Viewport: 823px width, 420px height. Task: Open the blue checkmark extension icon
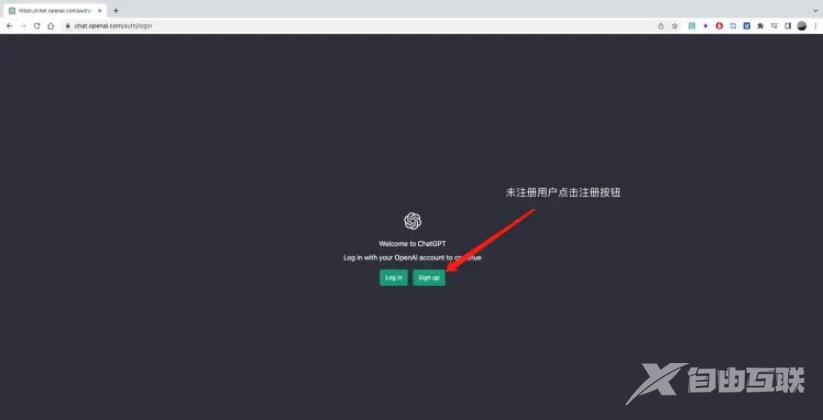[746, 26]
